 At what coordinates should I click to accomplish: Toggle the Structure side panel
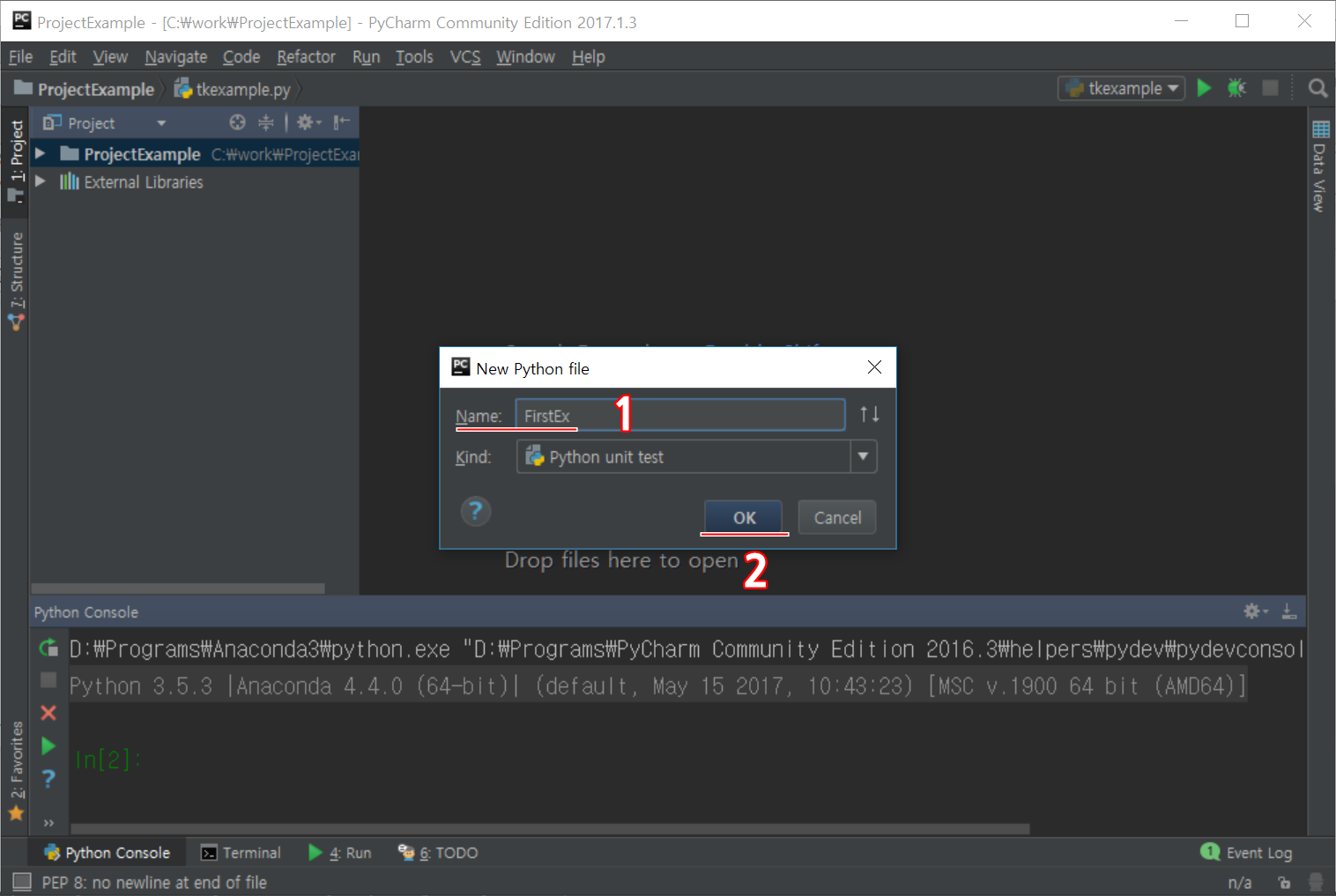tap(16, 278)
